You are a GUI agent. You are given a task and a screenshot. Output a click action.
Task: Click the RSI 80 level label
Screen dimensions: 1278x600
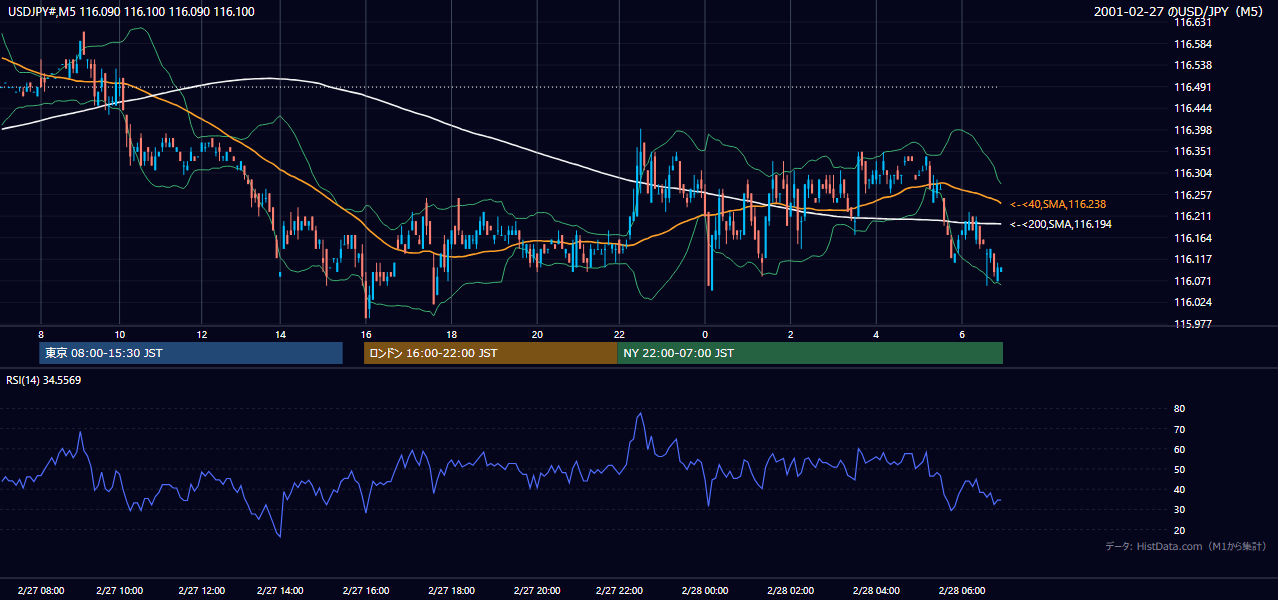coord(1179,409)
